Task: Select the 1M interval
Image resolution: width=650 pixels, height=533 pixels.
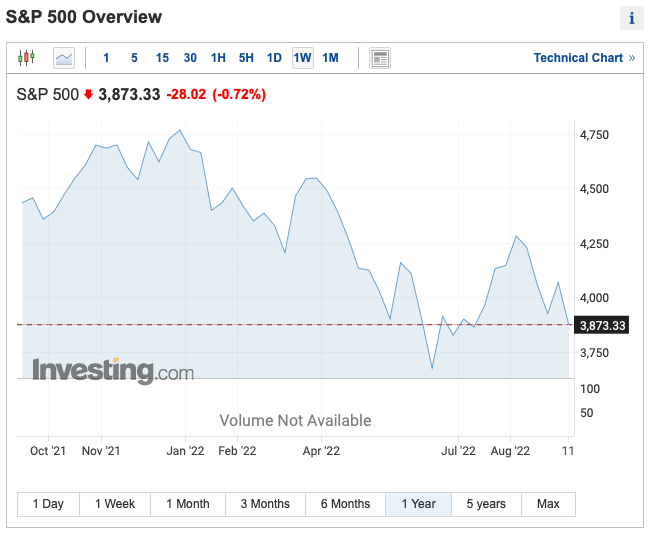Action: coord(330,58)
